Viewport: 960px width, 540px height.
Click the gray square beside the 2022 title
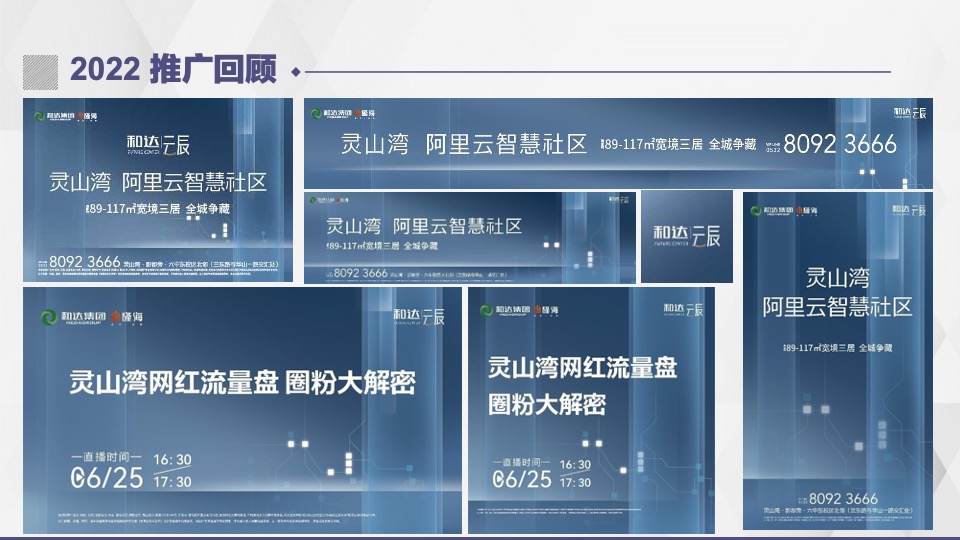(x=40, y=72)
